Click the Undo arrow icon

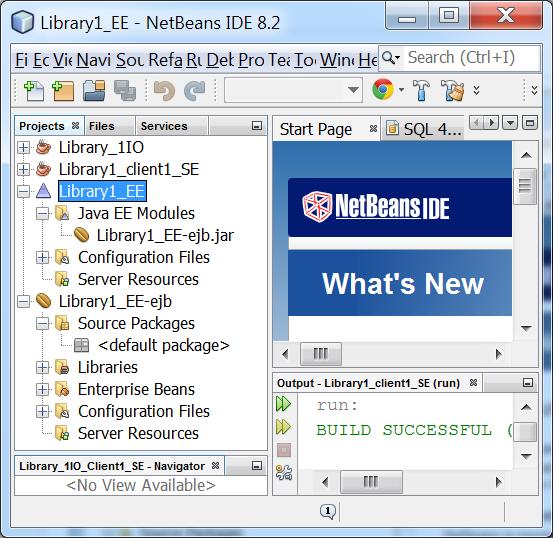164,91
